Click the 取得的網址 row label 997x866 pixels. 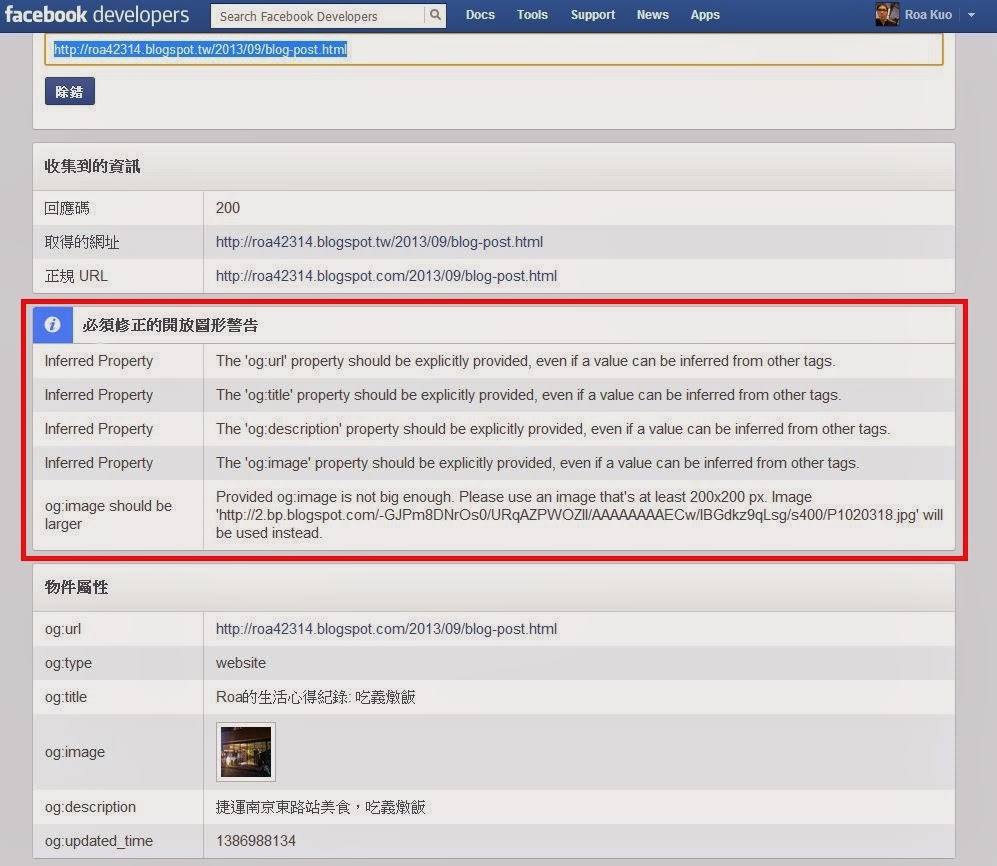pos(81,242)
